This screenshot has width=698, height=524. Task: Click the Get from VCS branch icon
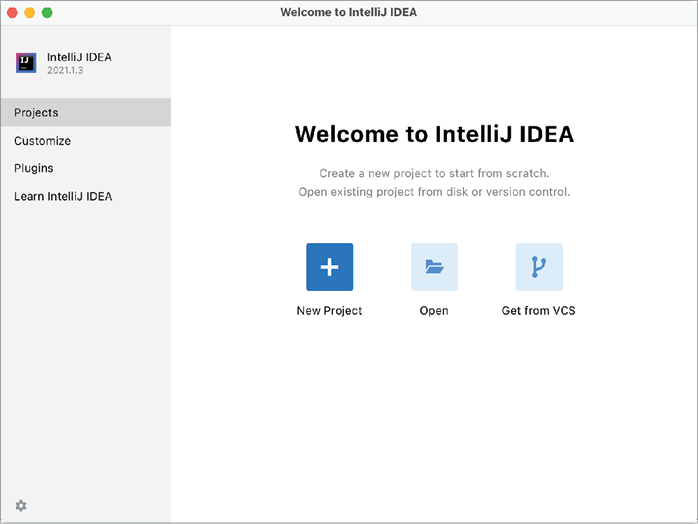coord(539,267)
